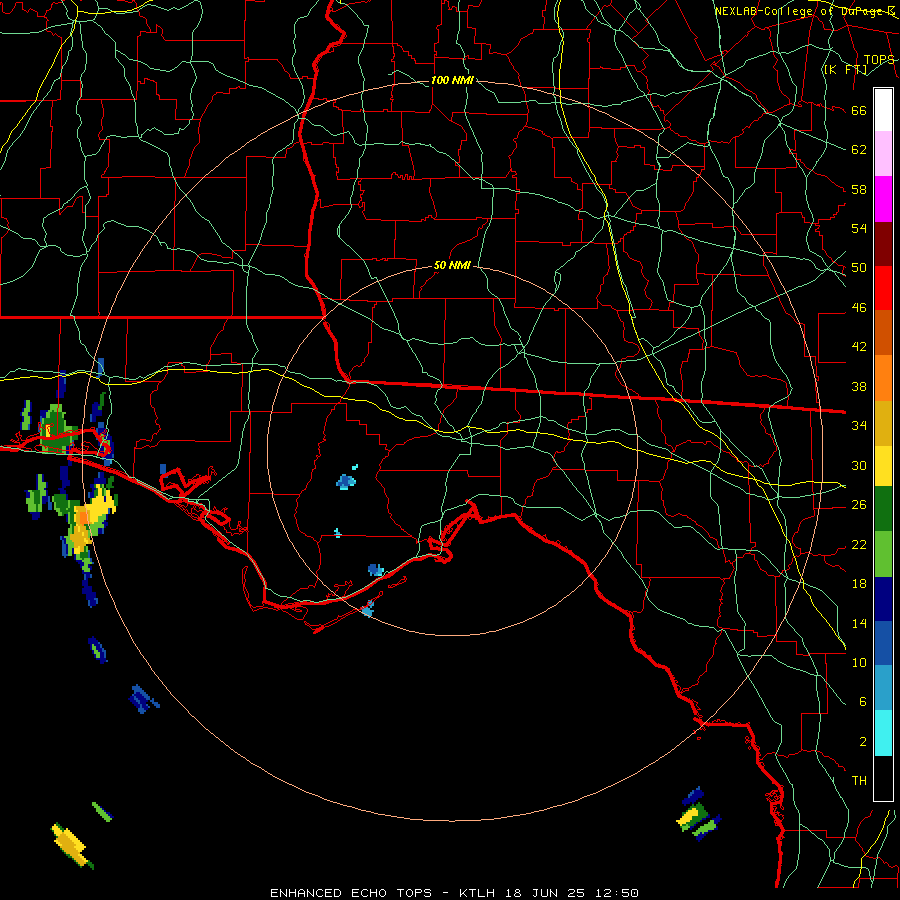Click the "66" legend value
This screenshot has height=900, width=900.
point(859,111)
